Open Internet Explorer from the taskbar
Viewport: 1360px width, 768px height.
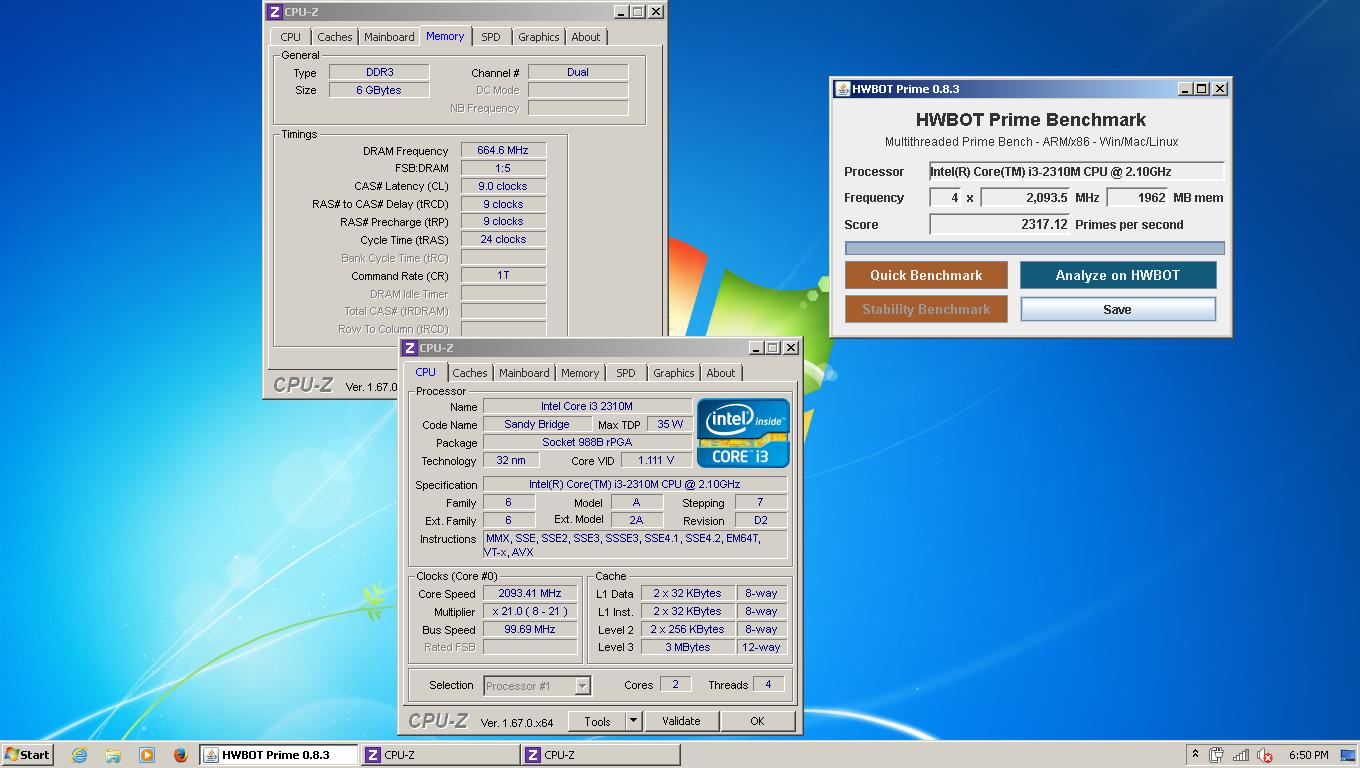coord(79,755)
